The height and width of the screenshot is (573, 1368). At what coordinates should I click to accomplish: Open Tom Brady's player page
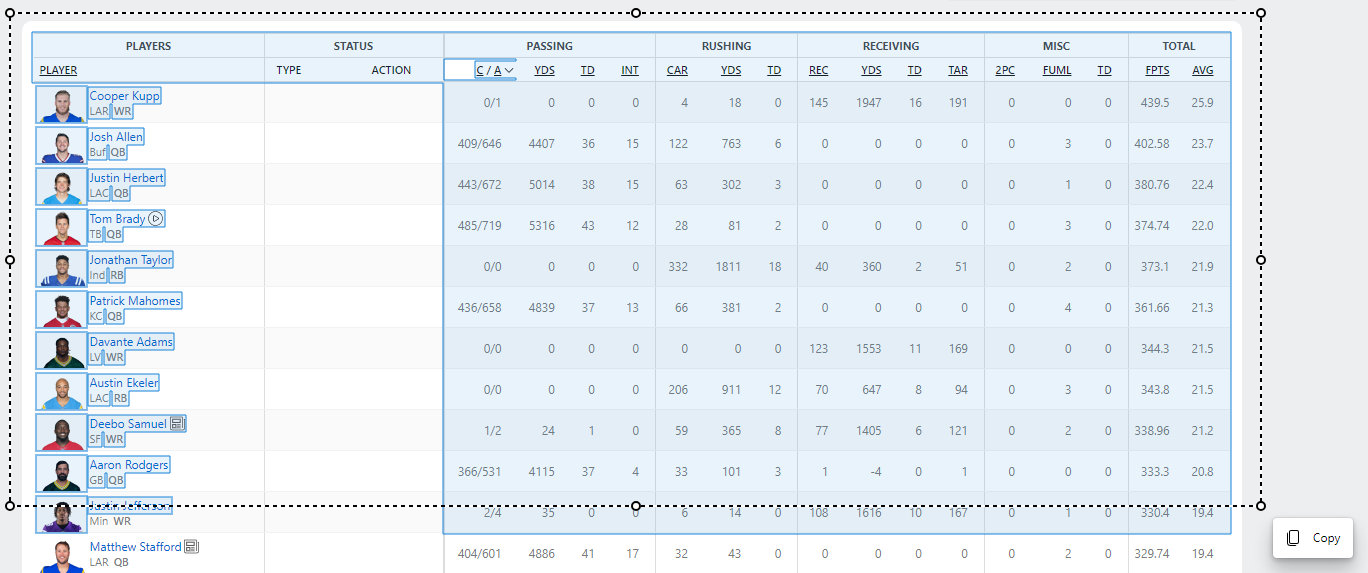click(x=117, y=219)
